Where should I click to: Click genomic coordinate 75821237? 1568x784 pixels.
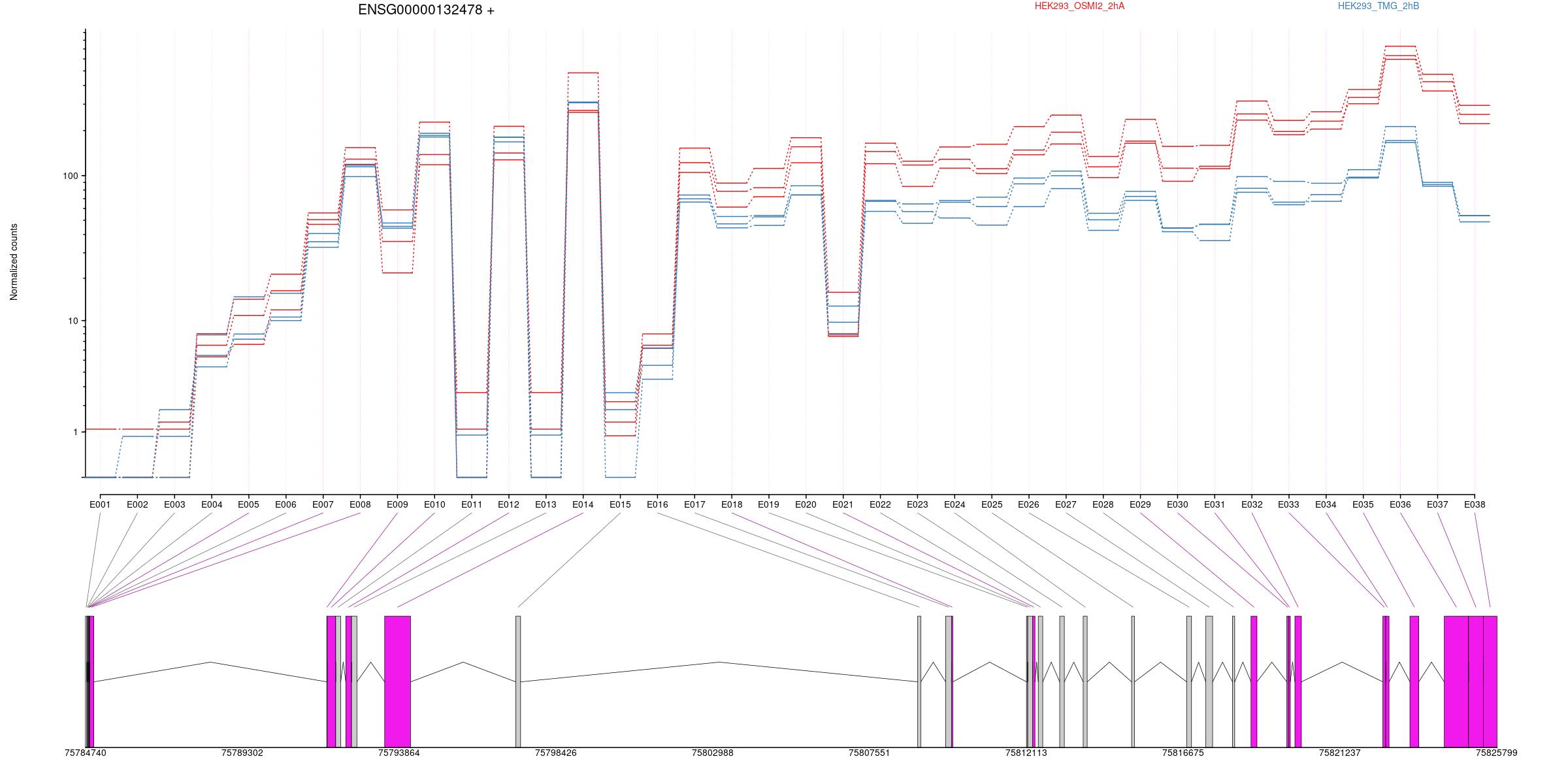point(1340,753)
